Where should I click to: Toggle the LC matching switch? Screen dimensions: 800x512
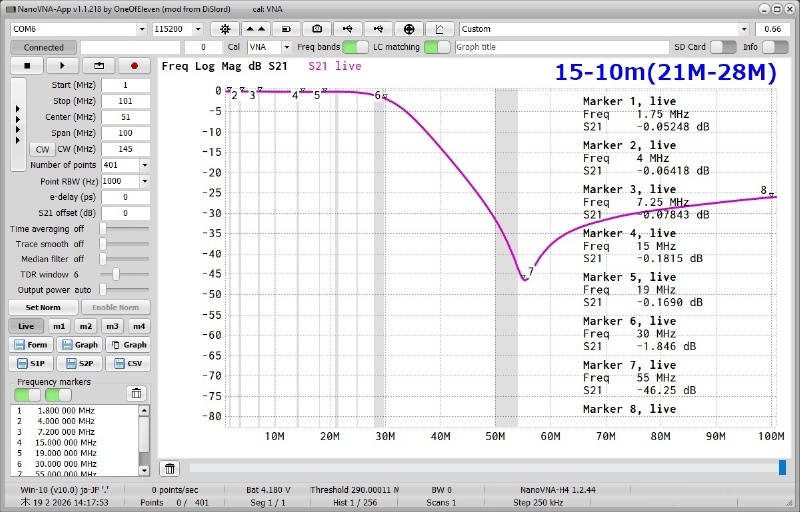click(x=437, y=47)
